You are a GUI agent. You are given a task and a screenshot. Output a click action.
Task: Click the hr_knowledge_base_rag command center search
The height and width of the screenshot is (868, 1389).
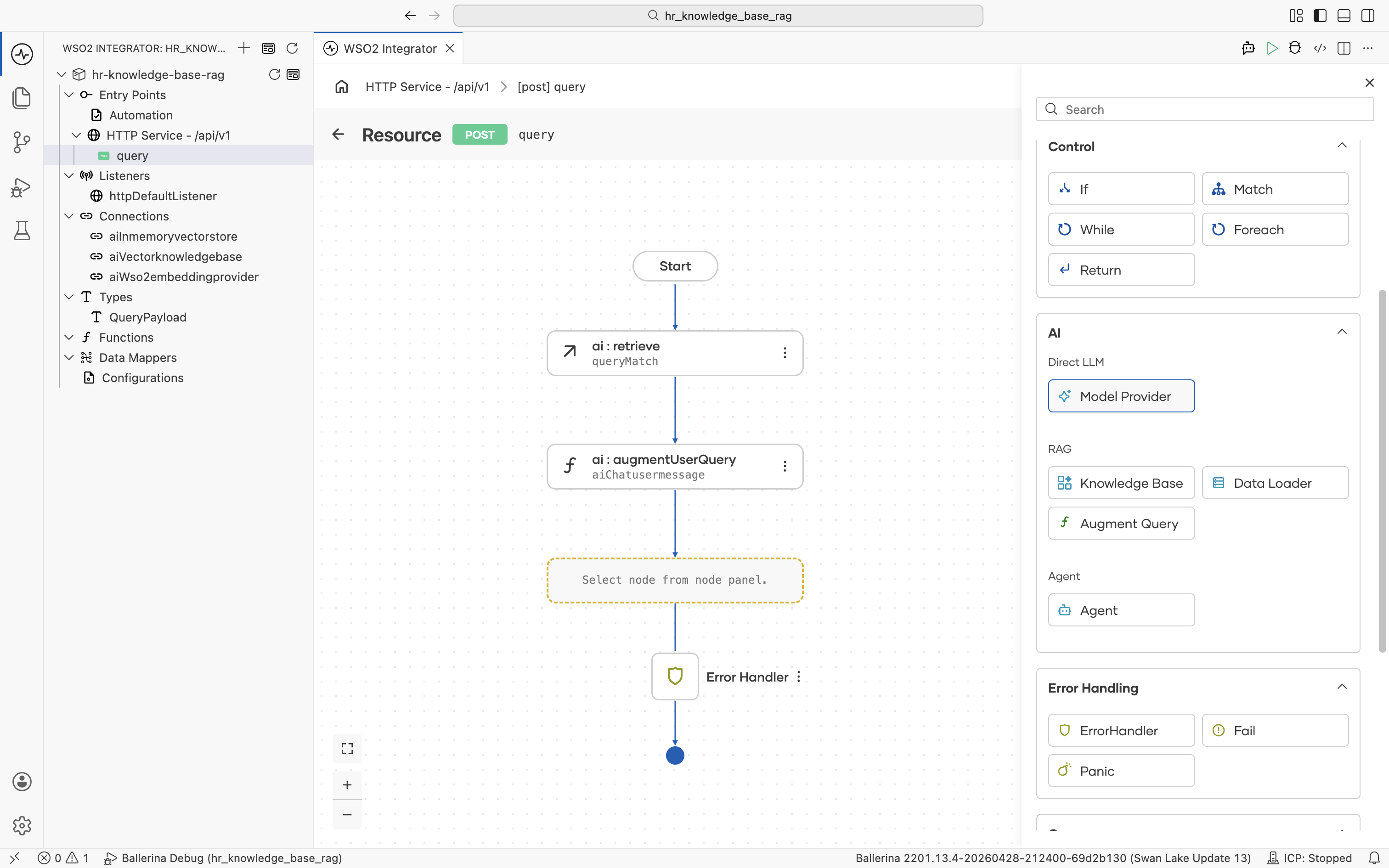[x=718, y=16]
